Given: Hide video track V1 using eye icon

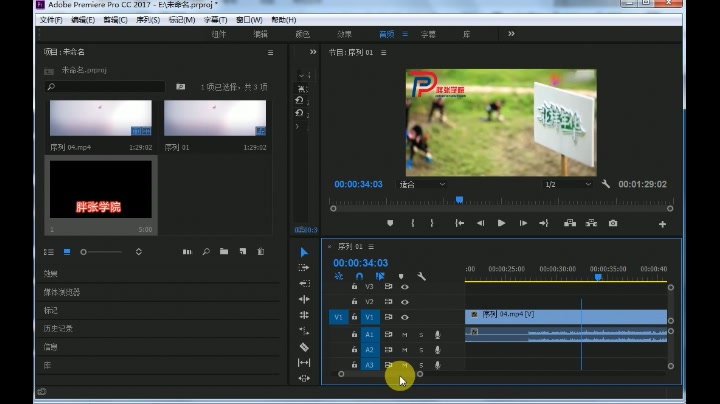Looking at the screenshot, I should [405, 317].
